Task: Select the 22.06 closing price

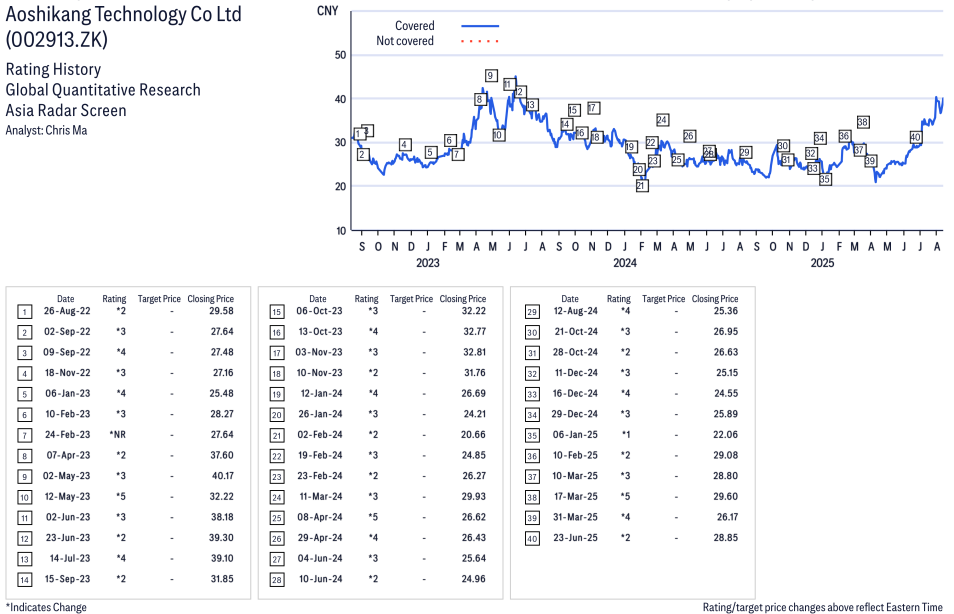Action: click(x=725, y=434)
